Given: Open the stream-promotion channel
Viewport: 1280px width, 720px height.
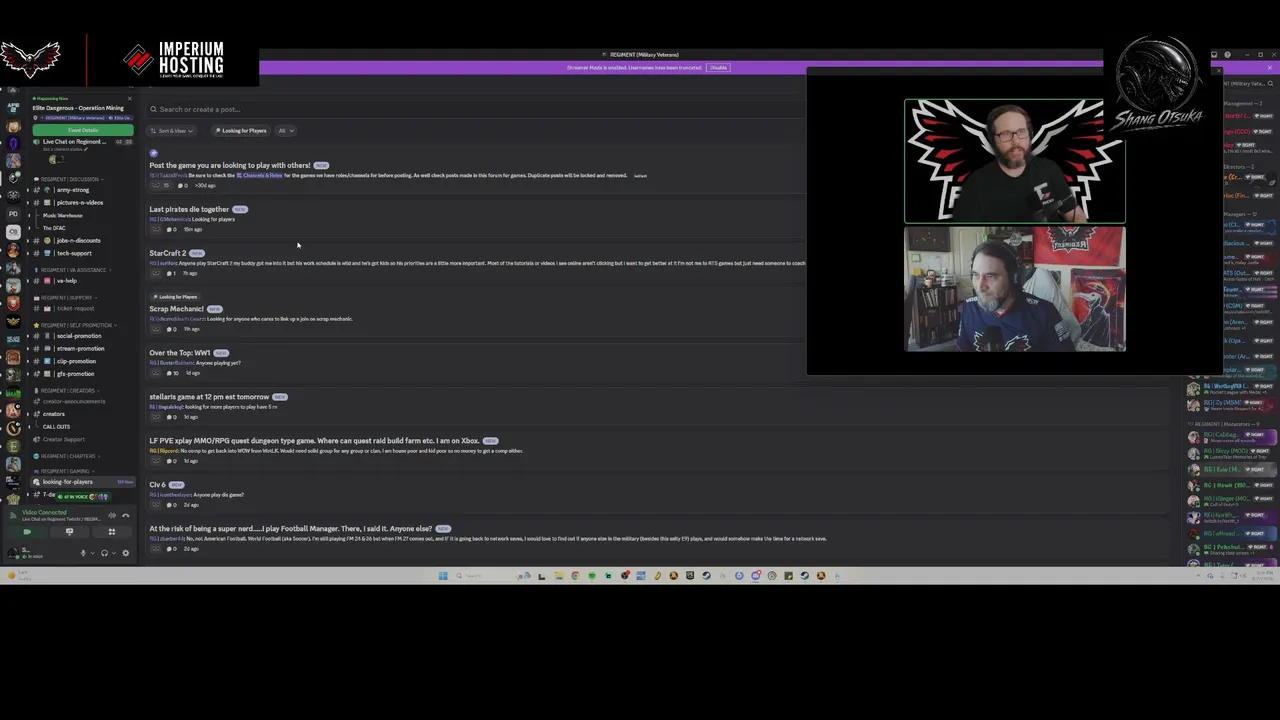Looking at the screenshot, I should pyautogui.click(x=80, y=349).
